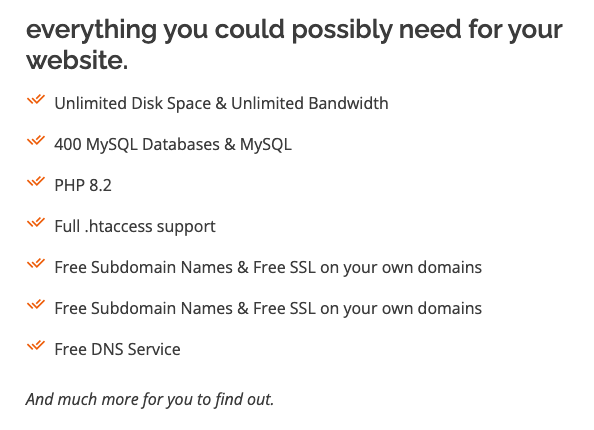Select the '400 MySQL Databases' text

tap(137, 145)
